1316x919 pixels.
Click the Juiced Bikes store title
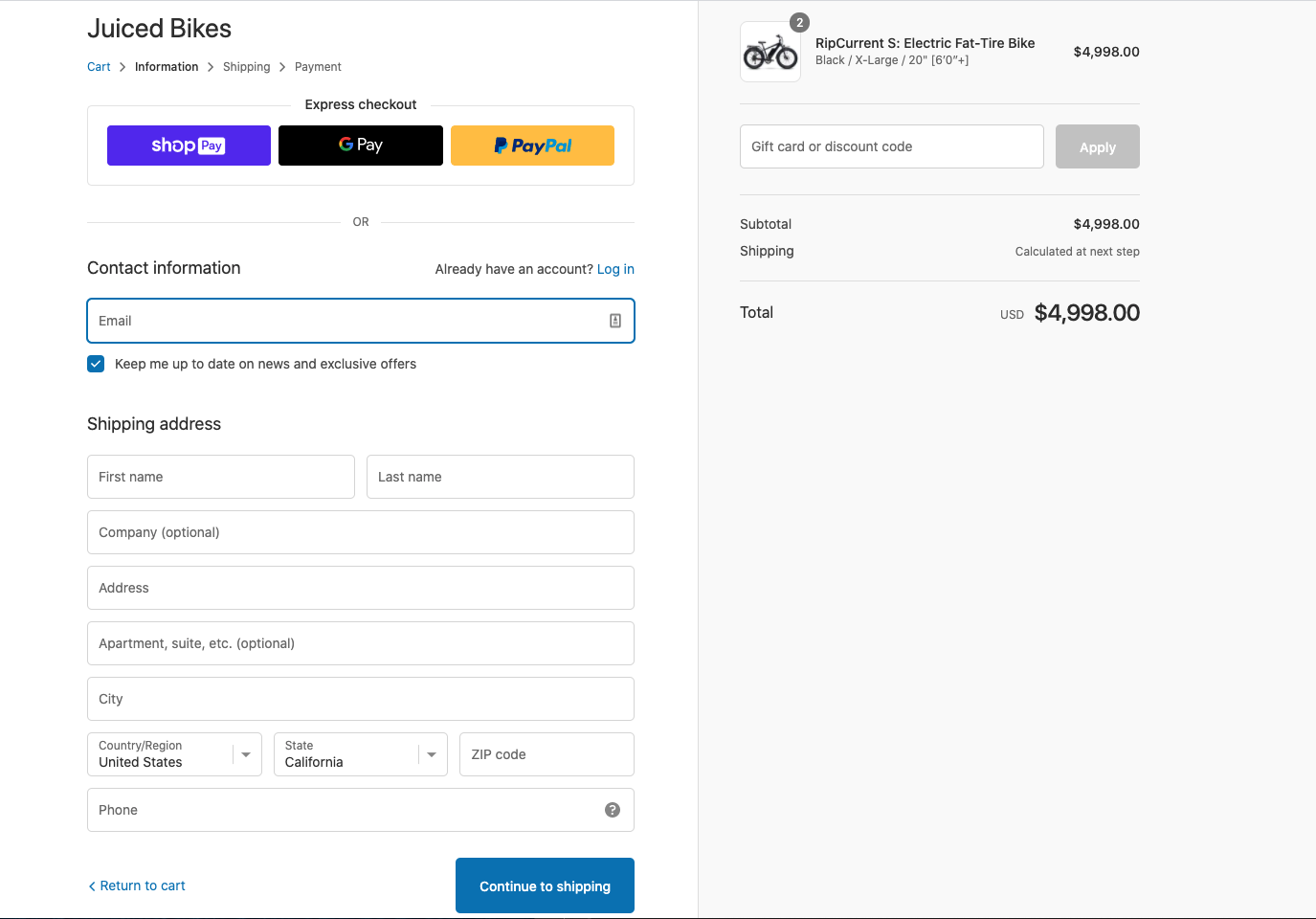click(x=159, y=29)
